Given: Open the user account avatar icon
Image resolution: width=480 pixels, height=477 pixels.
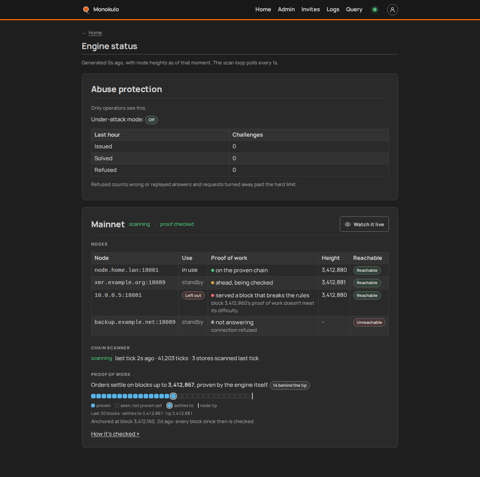Looking at the screenshot, I should pyautogui.click(x=392, y=10).
